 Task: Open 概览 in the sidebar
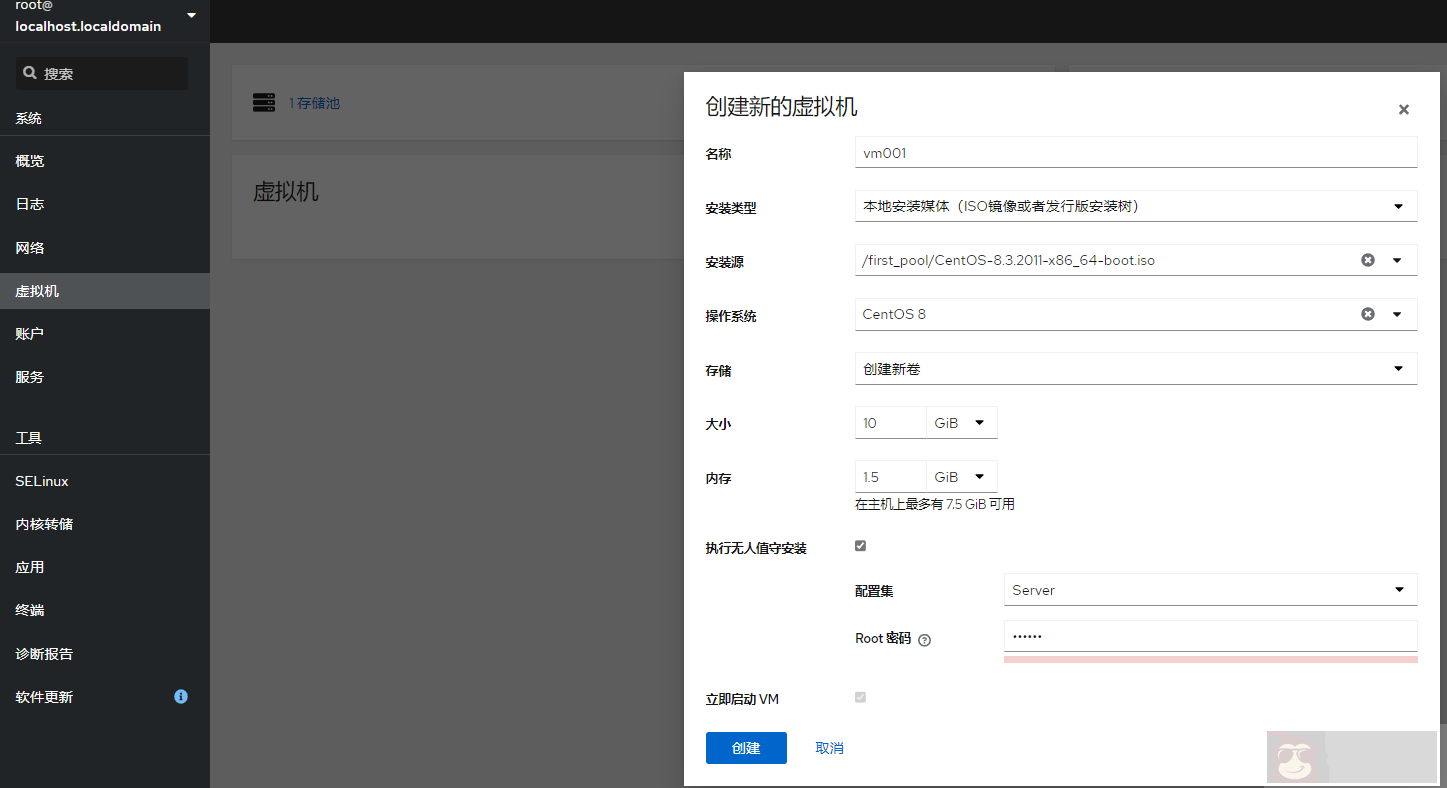(105, 161)
